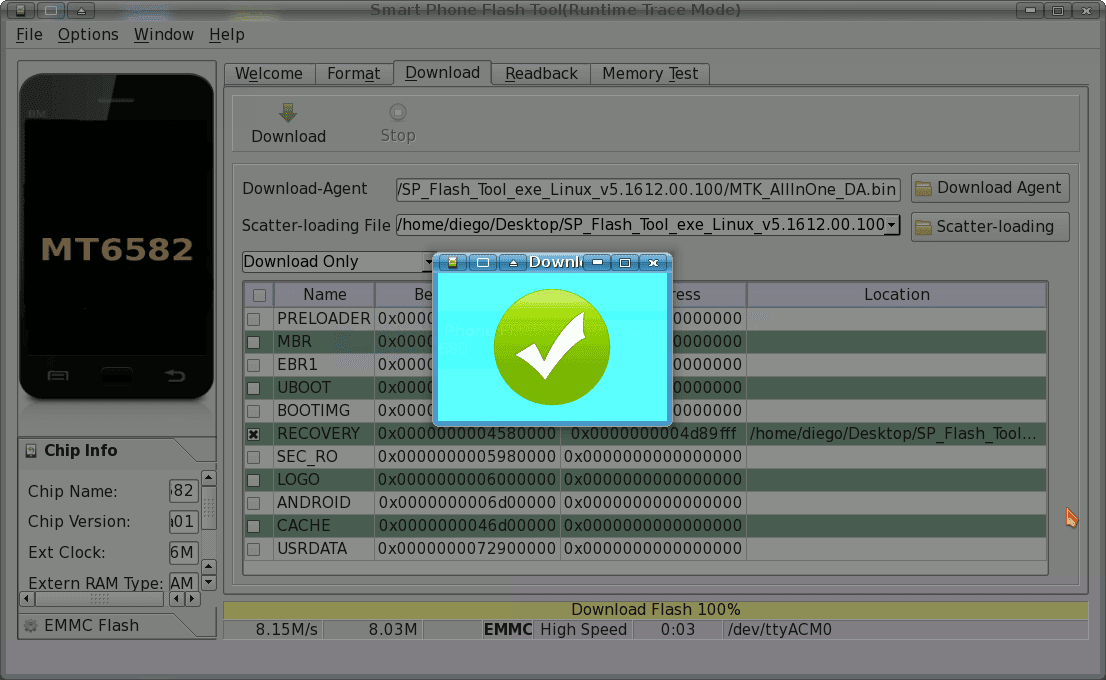Click the green checkmark in the success dialog
This screenshot has width=1106, height=680.
click(551, 347)
